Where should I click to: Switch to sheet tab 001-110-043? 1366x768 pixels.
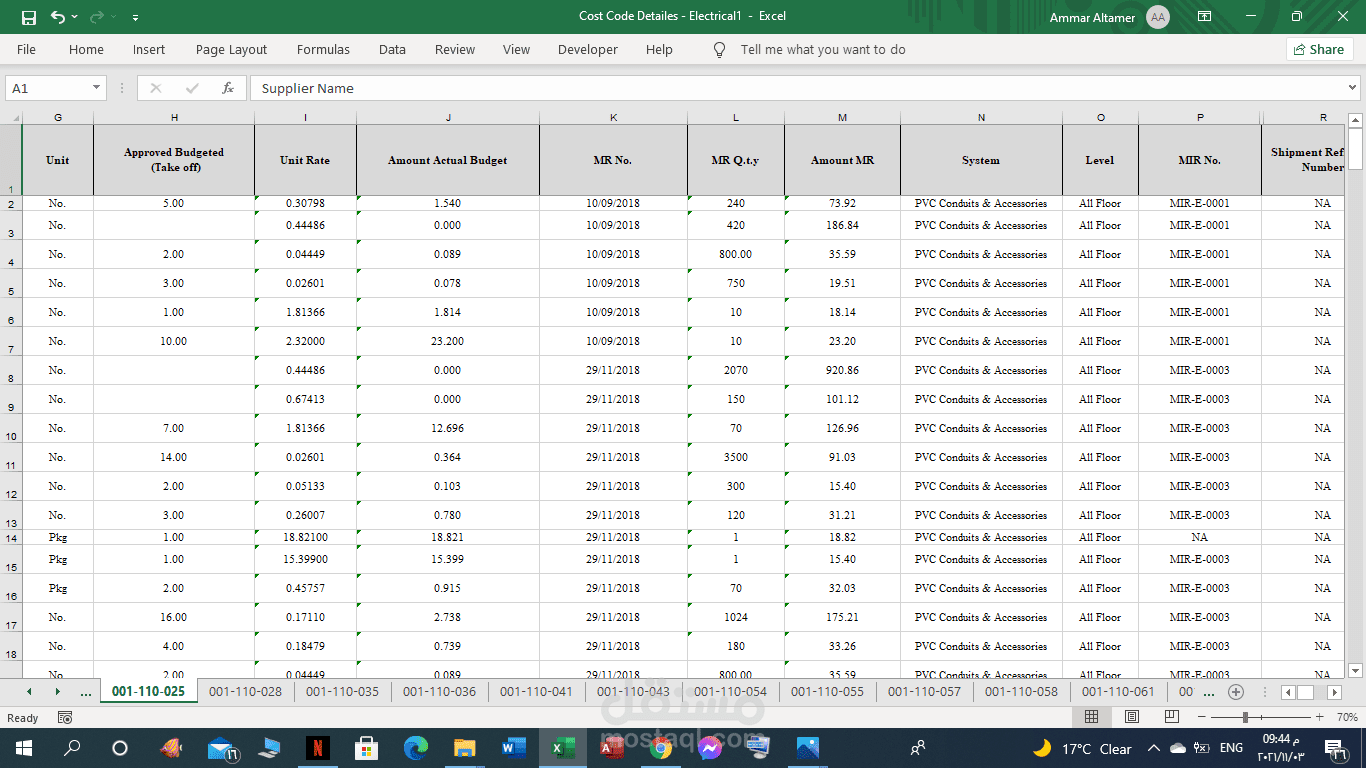coord(633,691)
